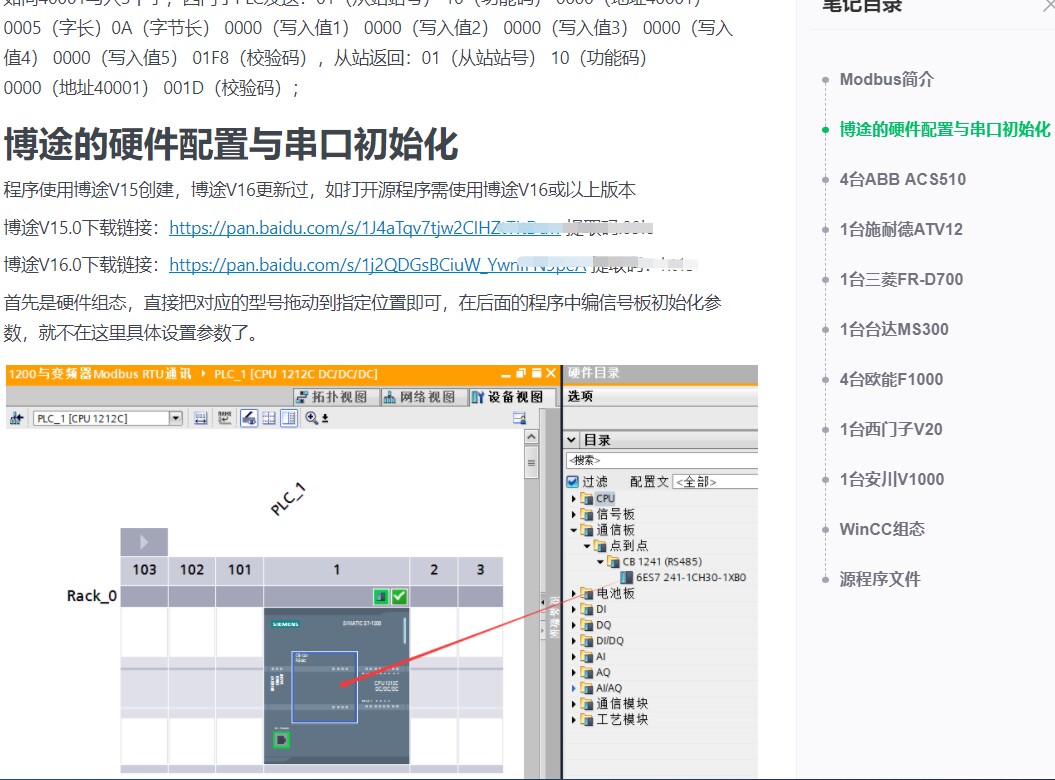Click the zoom magnifier toolbar icon
1055x780 pixels.
click(312, 418)
